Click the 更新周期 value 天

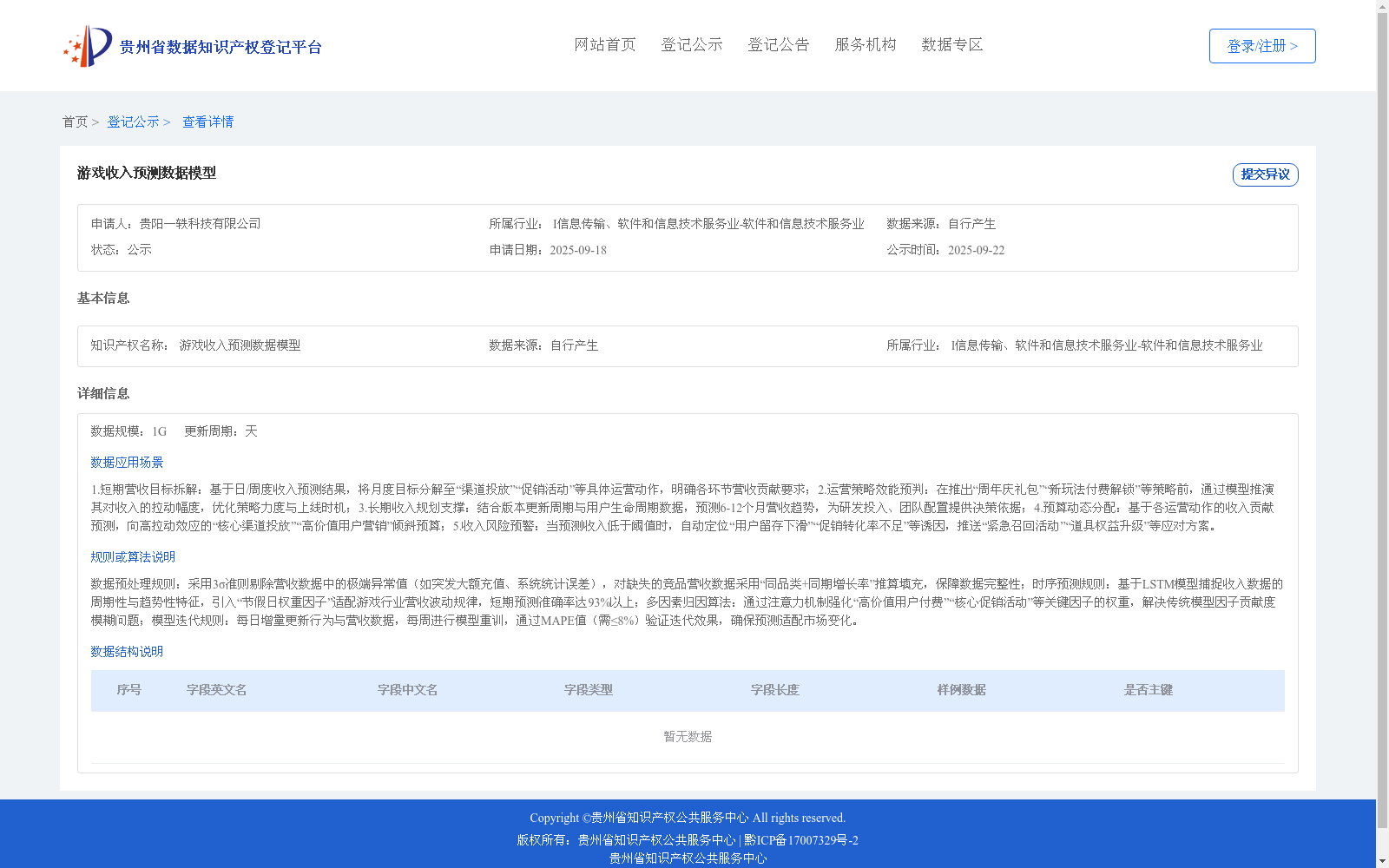251,431
